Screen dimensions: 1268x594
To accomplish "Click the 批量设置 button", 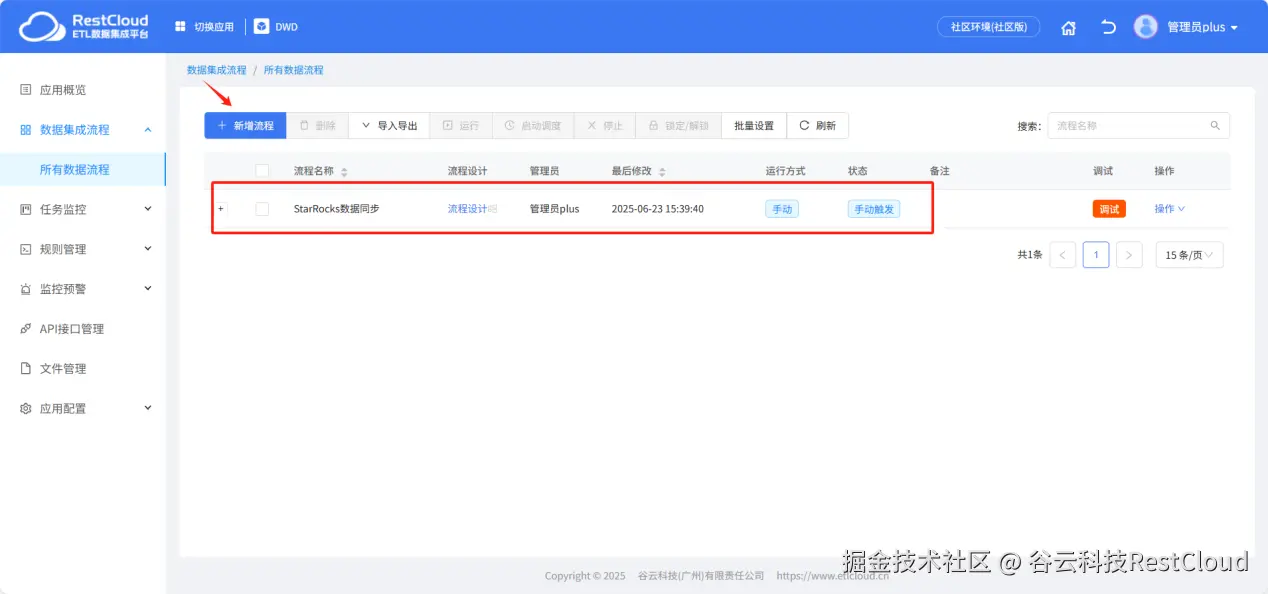I will (754, 126).
